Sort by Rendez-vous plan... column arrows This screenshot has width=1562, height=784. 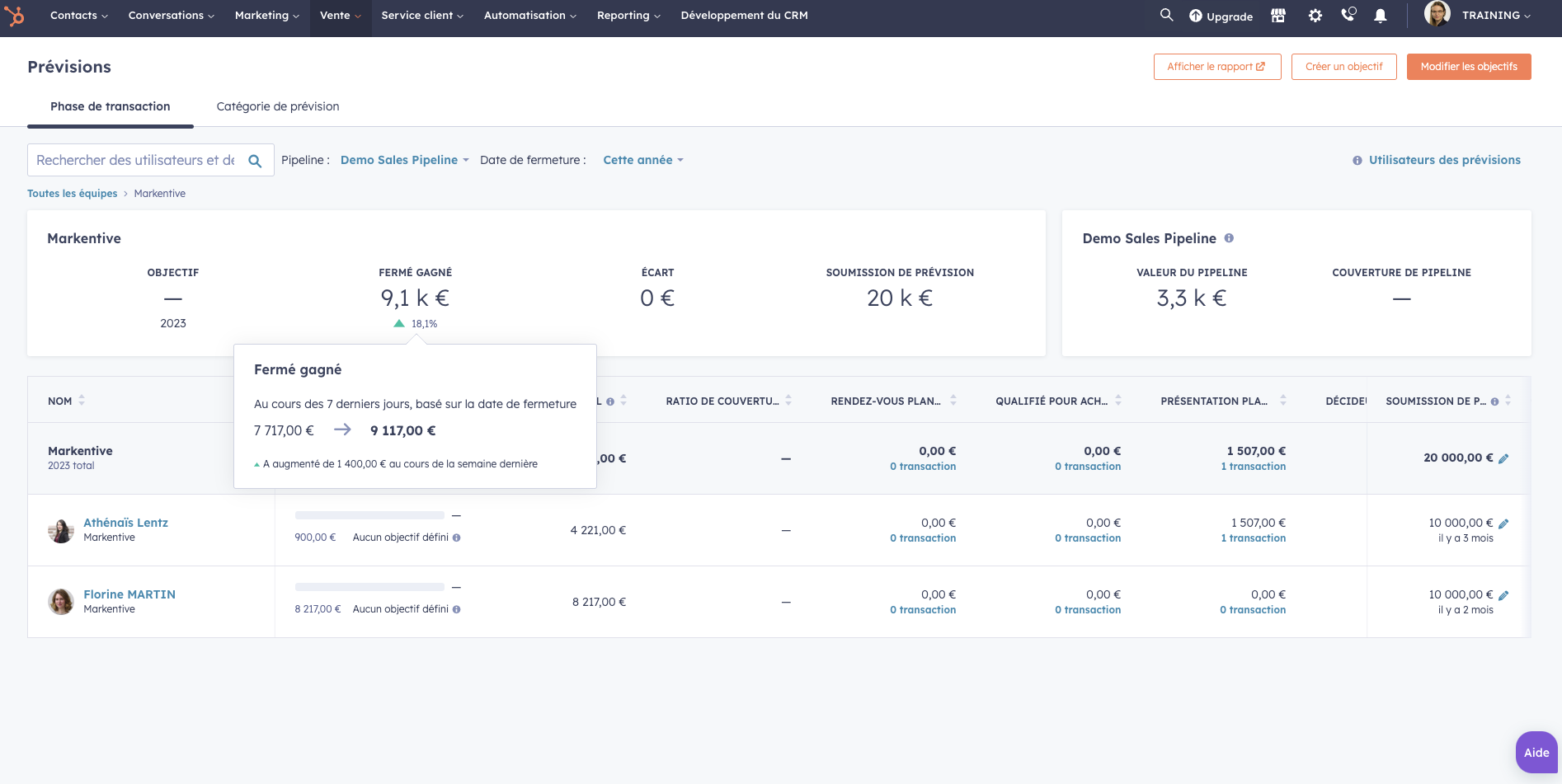pyautogui.click(x=953, y=401)
